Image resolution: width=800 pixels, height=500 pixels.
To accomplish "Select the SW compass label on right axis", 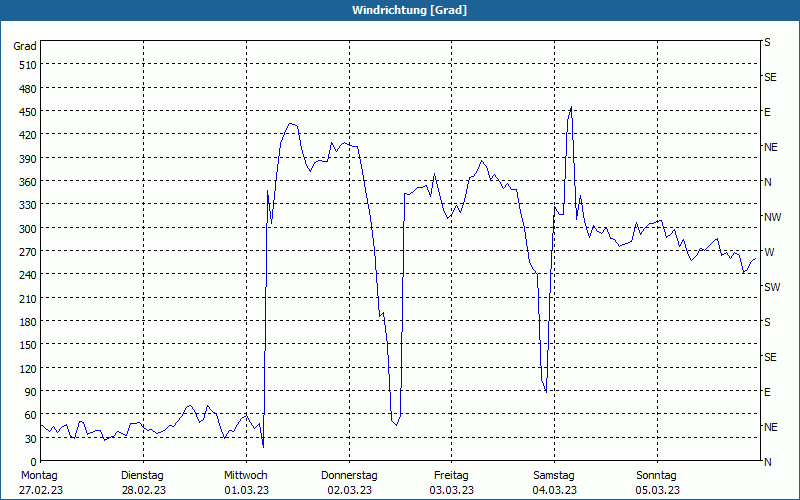I will [772, 287].
